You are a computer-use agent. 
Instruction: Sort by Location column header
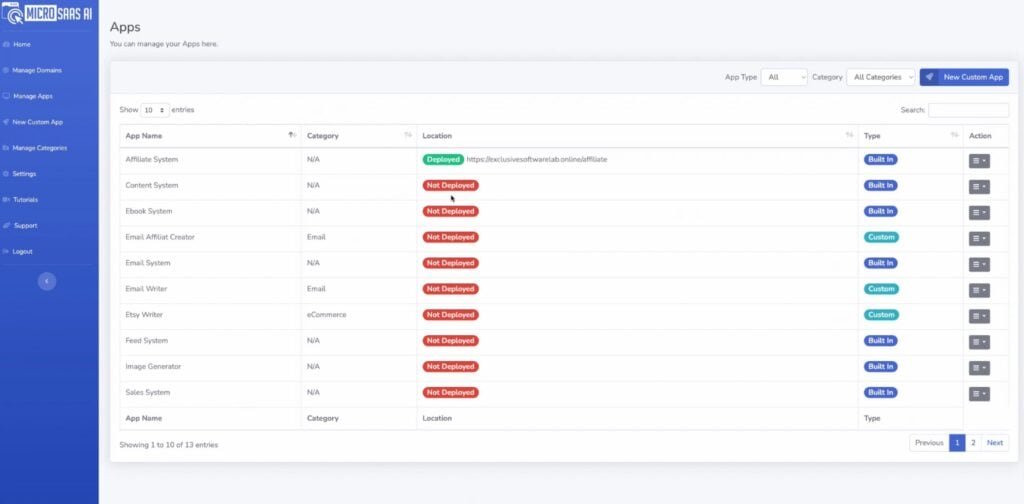pos(637,136)
